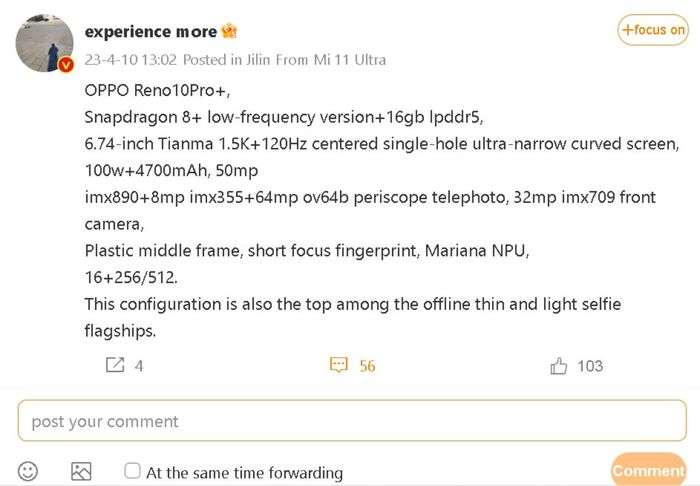Click the "Posted in Jilin" location text
700x486 pixels.
[x=220, y=60]
